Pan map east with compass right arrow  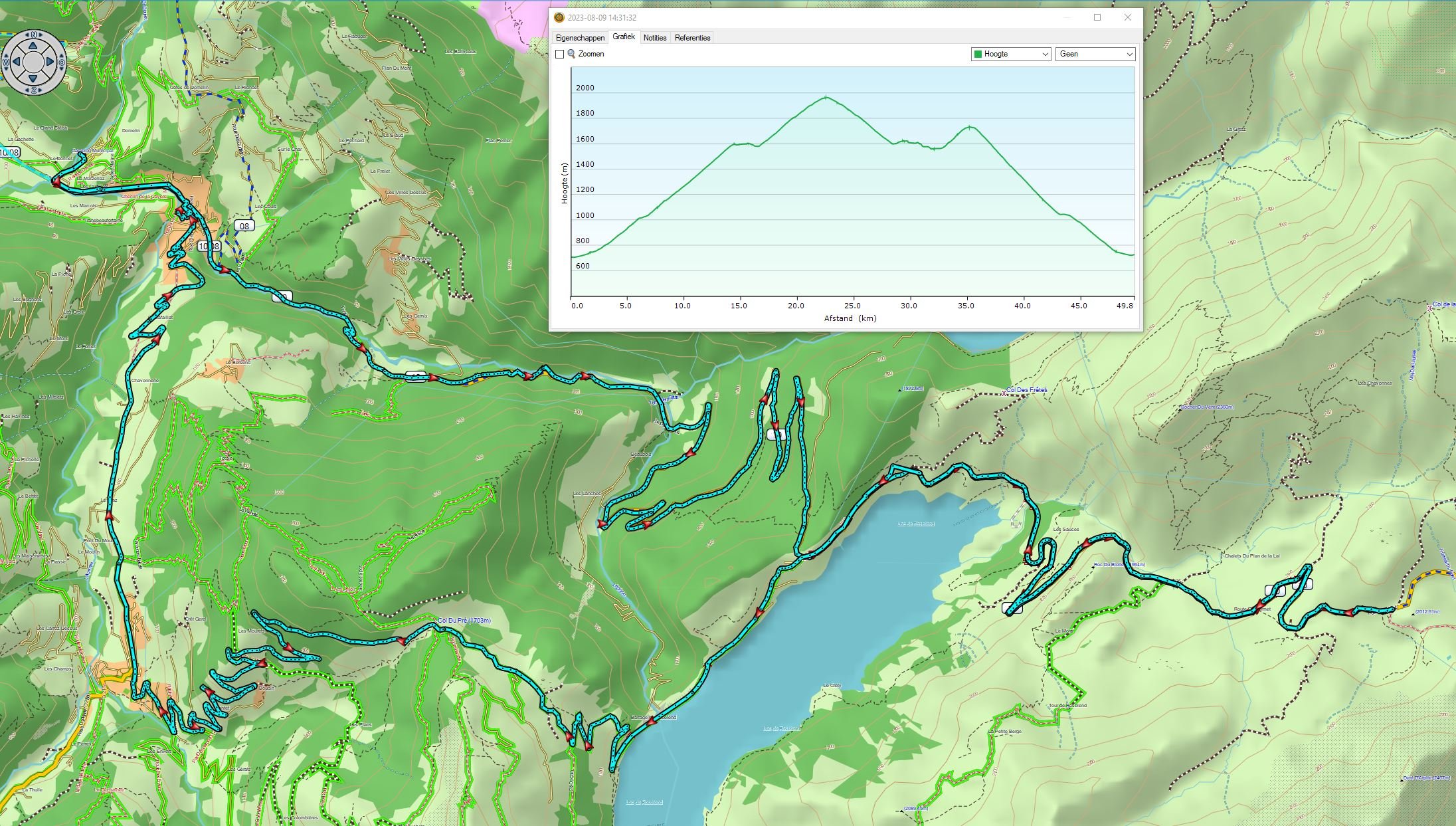50,62
